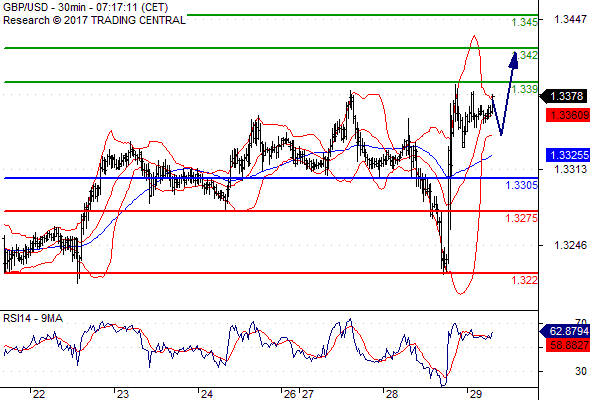Click the 1.3447 price axis value

[x=570, y=19]
